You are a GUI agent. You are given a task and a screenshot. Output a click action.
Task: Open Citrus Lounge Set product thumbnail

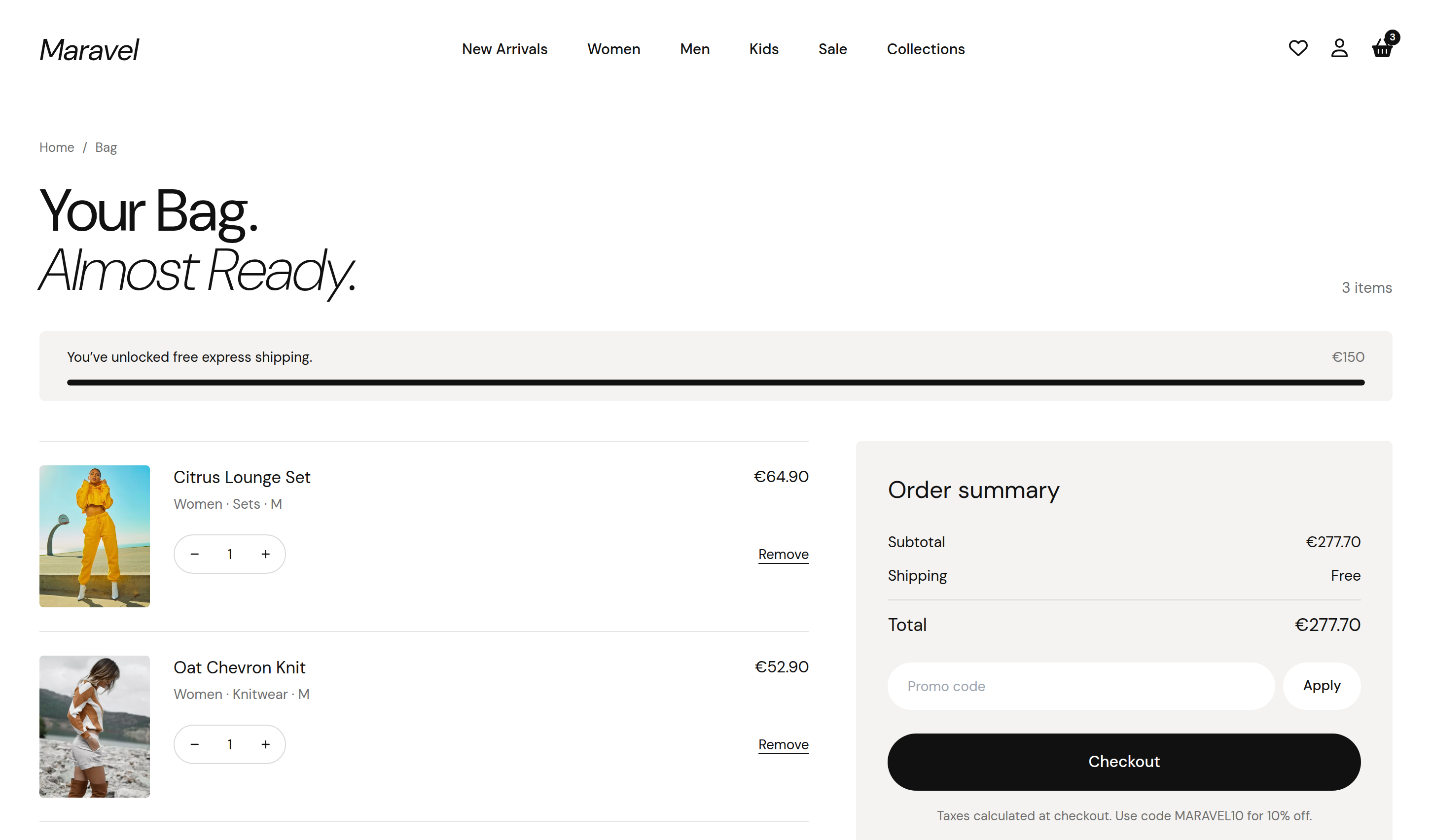pyautogui.click(x=94, y=536)
